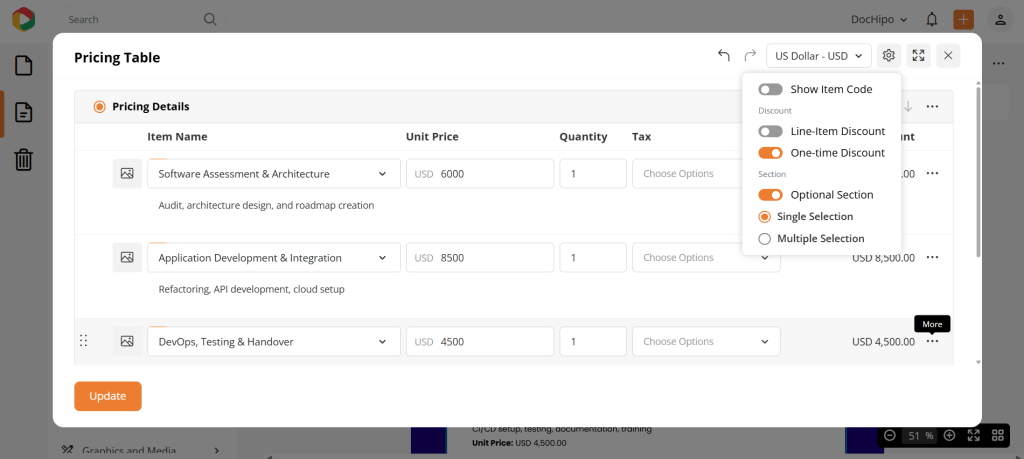1024x459 pixels.
Task: Zoom in with the plus magnifier icon
Action: pyautogui.click(x=950, y=435)
